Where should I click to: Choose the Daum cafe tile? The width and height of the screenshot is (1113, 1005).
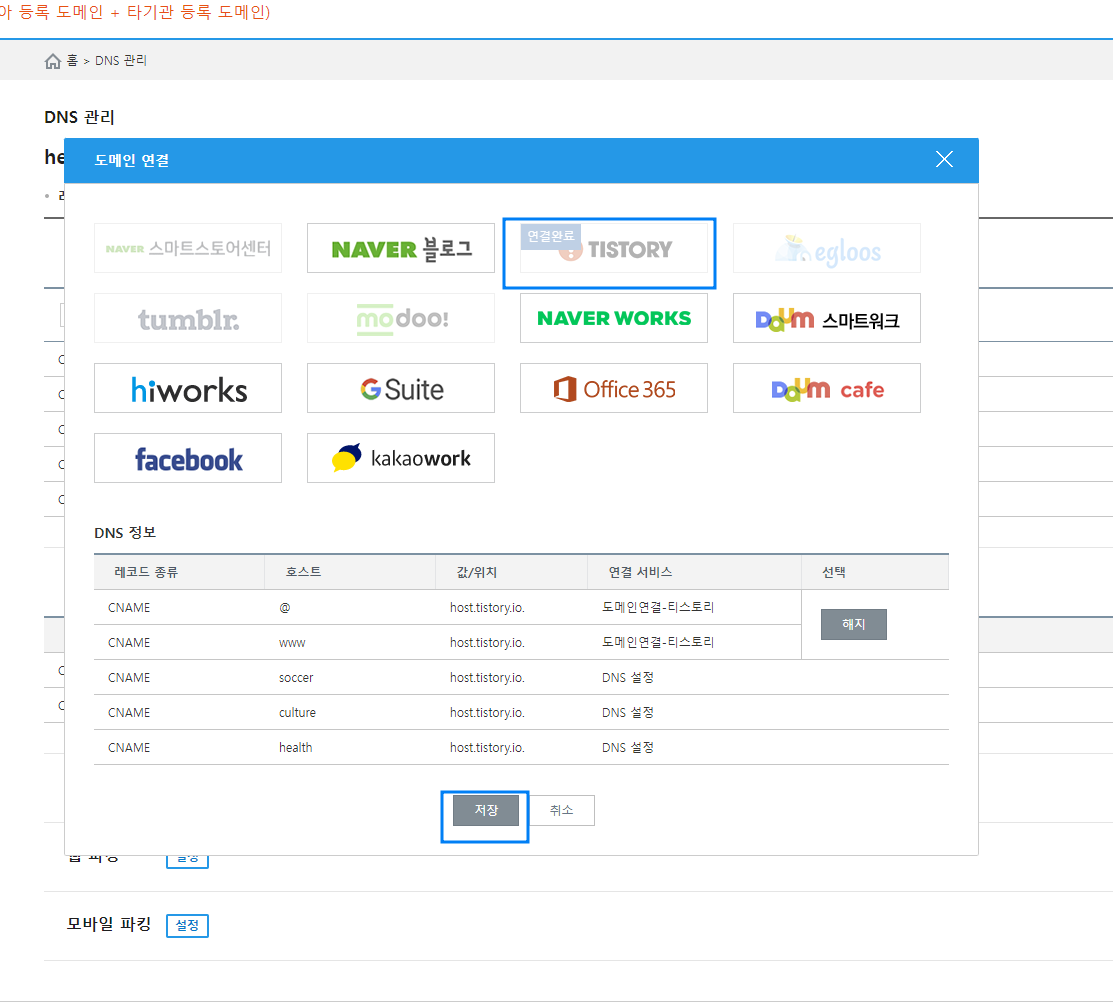click(x=826, y=388)
